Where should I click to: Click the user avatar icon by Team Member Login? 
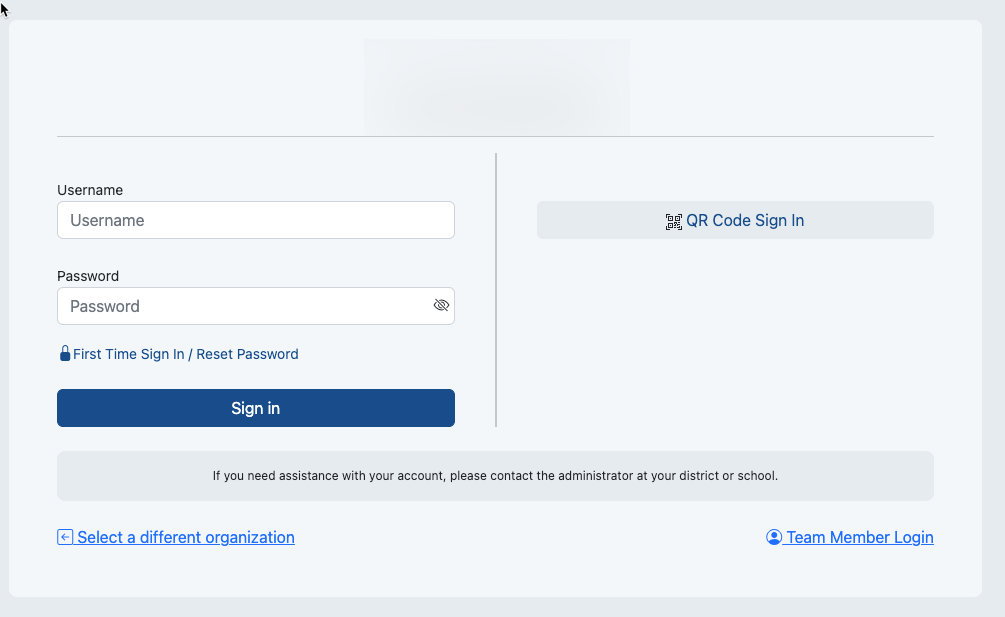coord(774,537)
